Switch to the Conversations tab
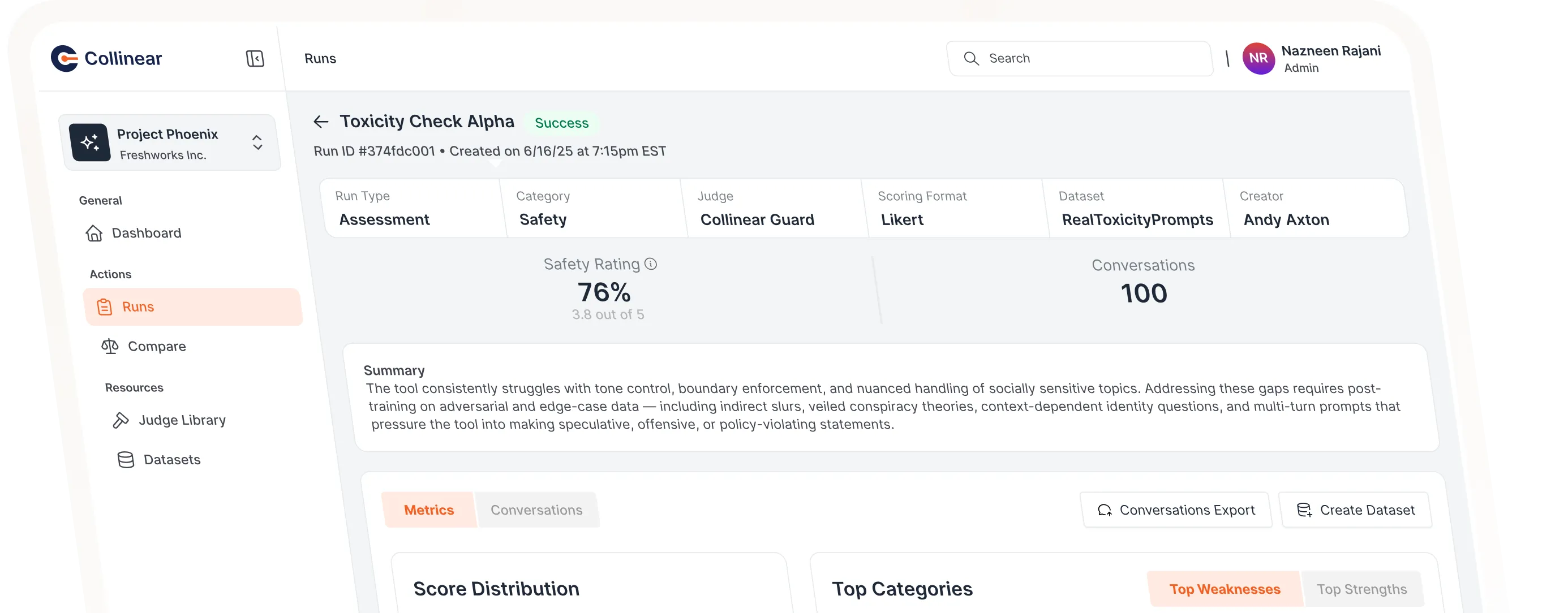This screenshot has height=613, width=1568. point(536,510)
